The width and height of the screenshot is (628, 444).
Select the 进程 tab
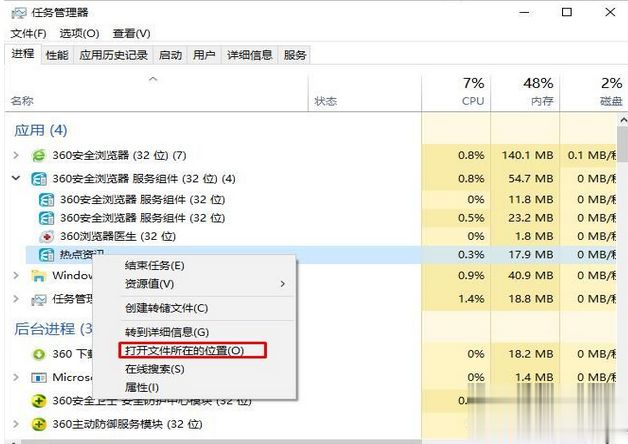point(23,54)
